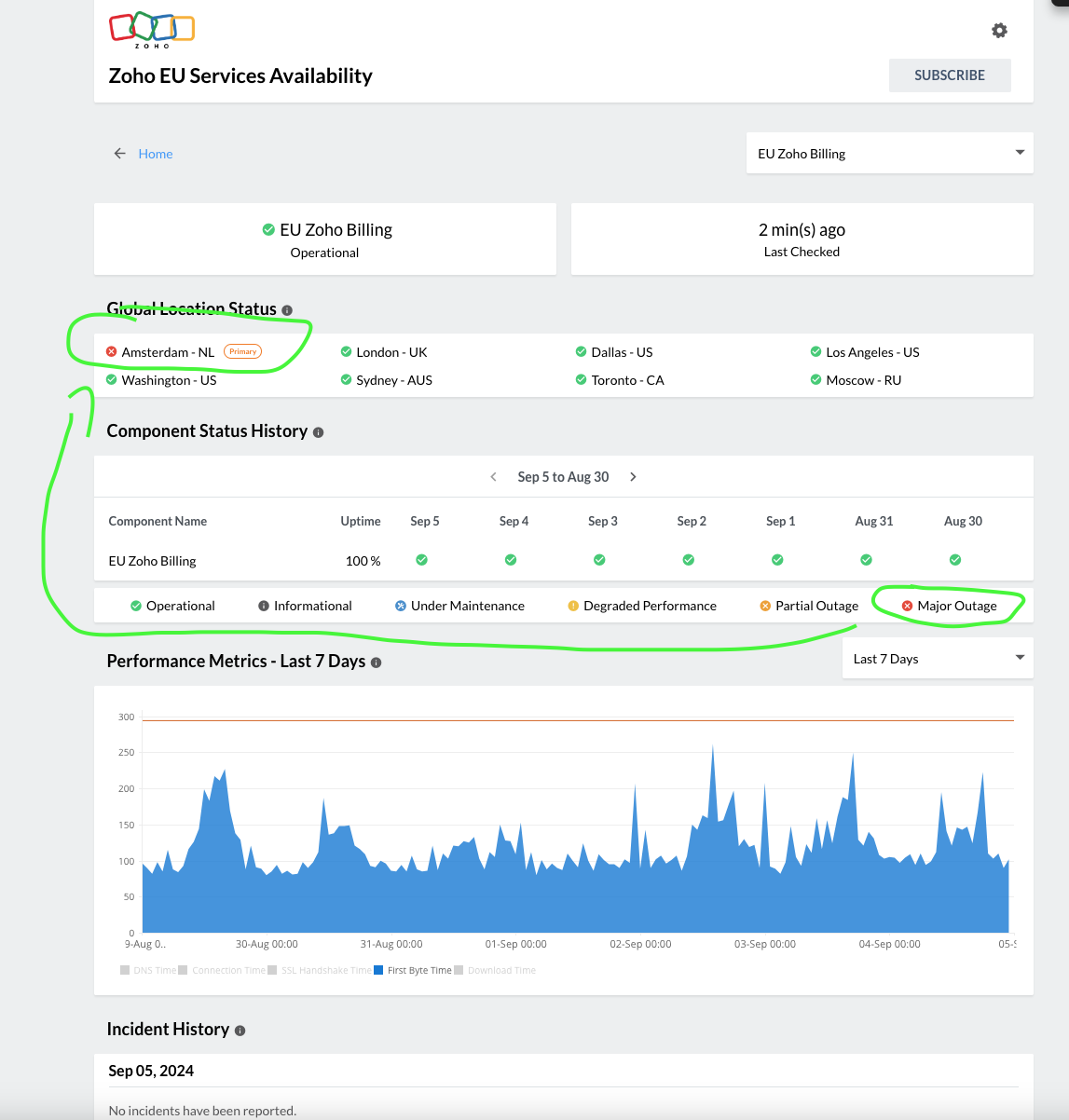Open the settings gear icon
This screenshot has width=1069, height=1120.
click(999, 31)
